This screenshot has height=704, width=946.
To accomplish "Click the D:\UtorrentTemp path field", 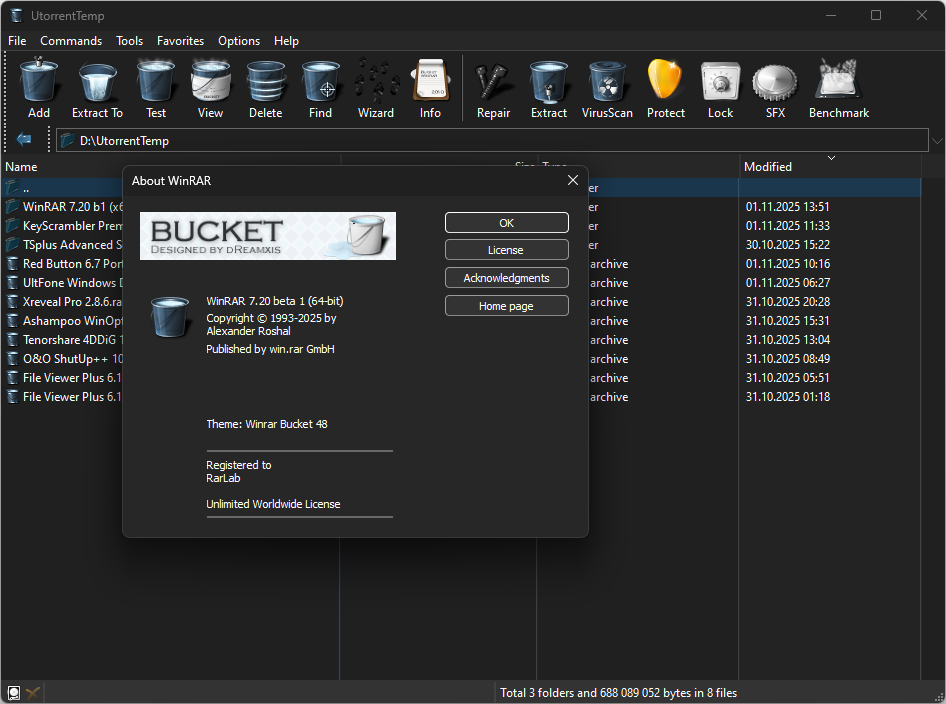I will click(492, 141).
